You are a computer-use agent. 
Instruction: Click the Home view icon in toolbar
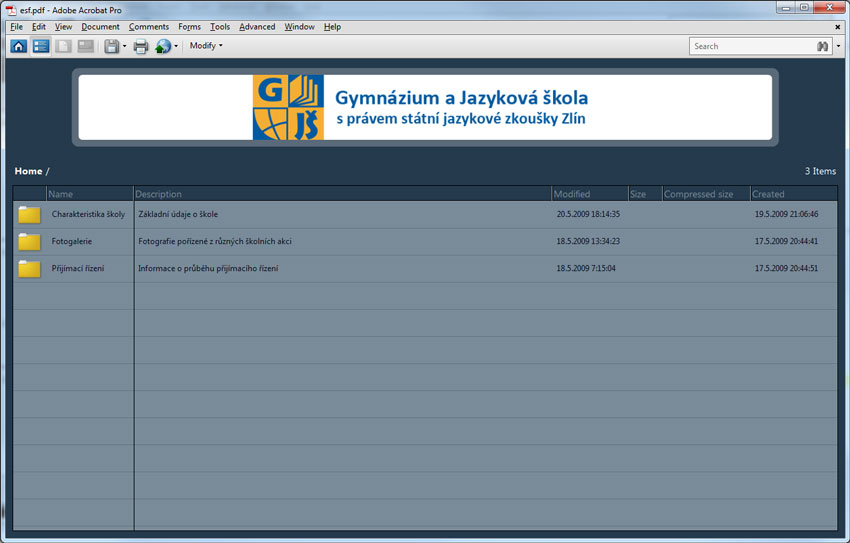[x=19, y=46]
